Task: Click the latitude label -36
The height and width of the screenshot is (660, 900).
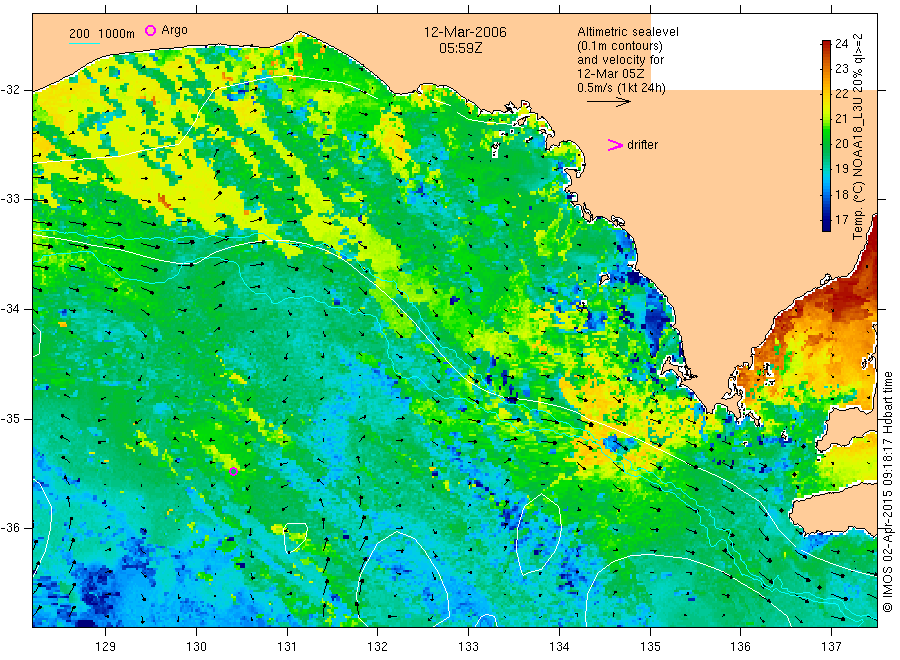Action: [x=10, y=528]
